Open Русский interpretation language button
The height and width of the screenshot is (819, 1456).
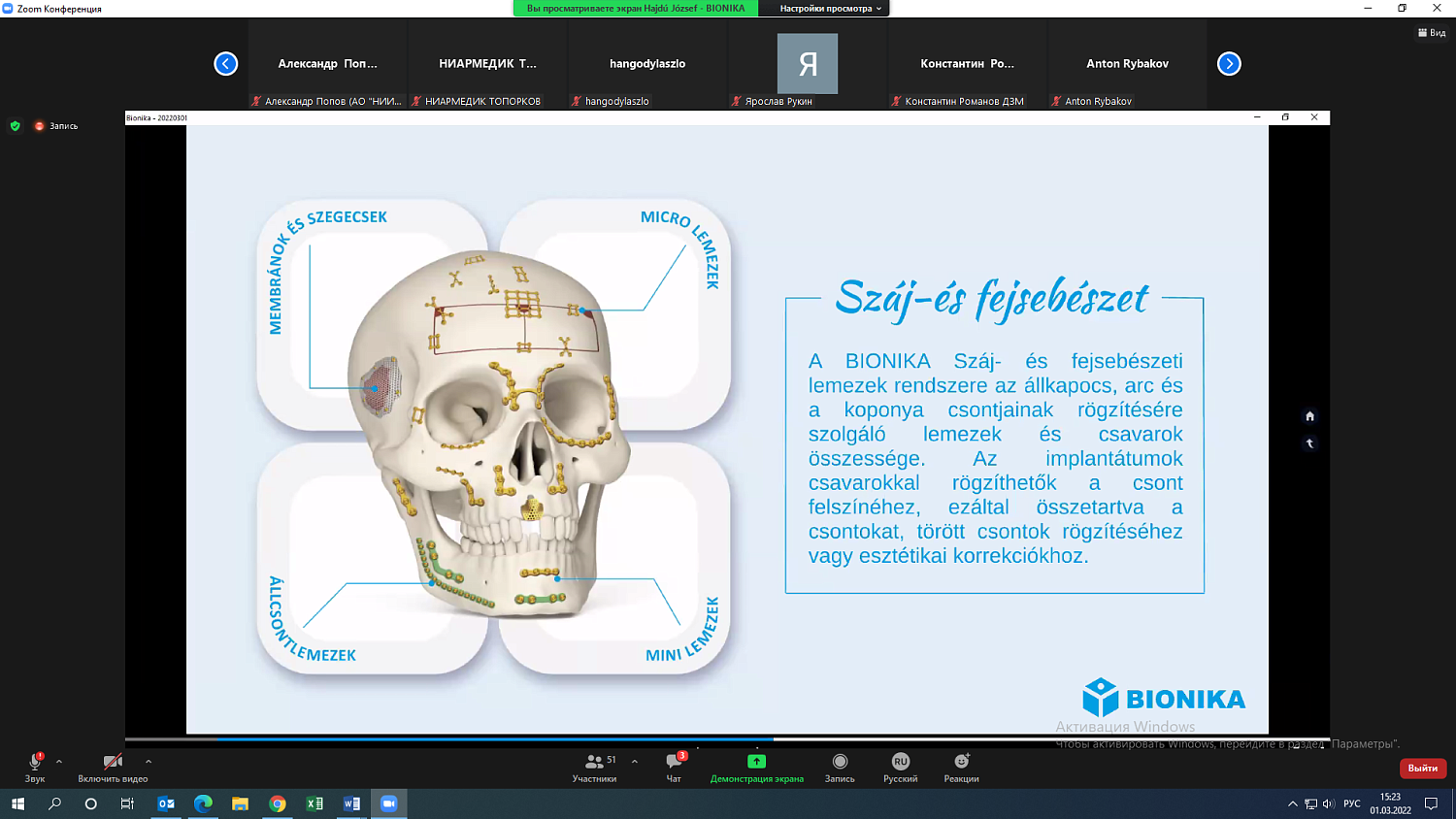[901, 767]
